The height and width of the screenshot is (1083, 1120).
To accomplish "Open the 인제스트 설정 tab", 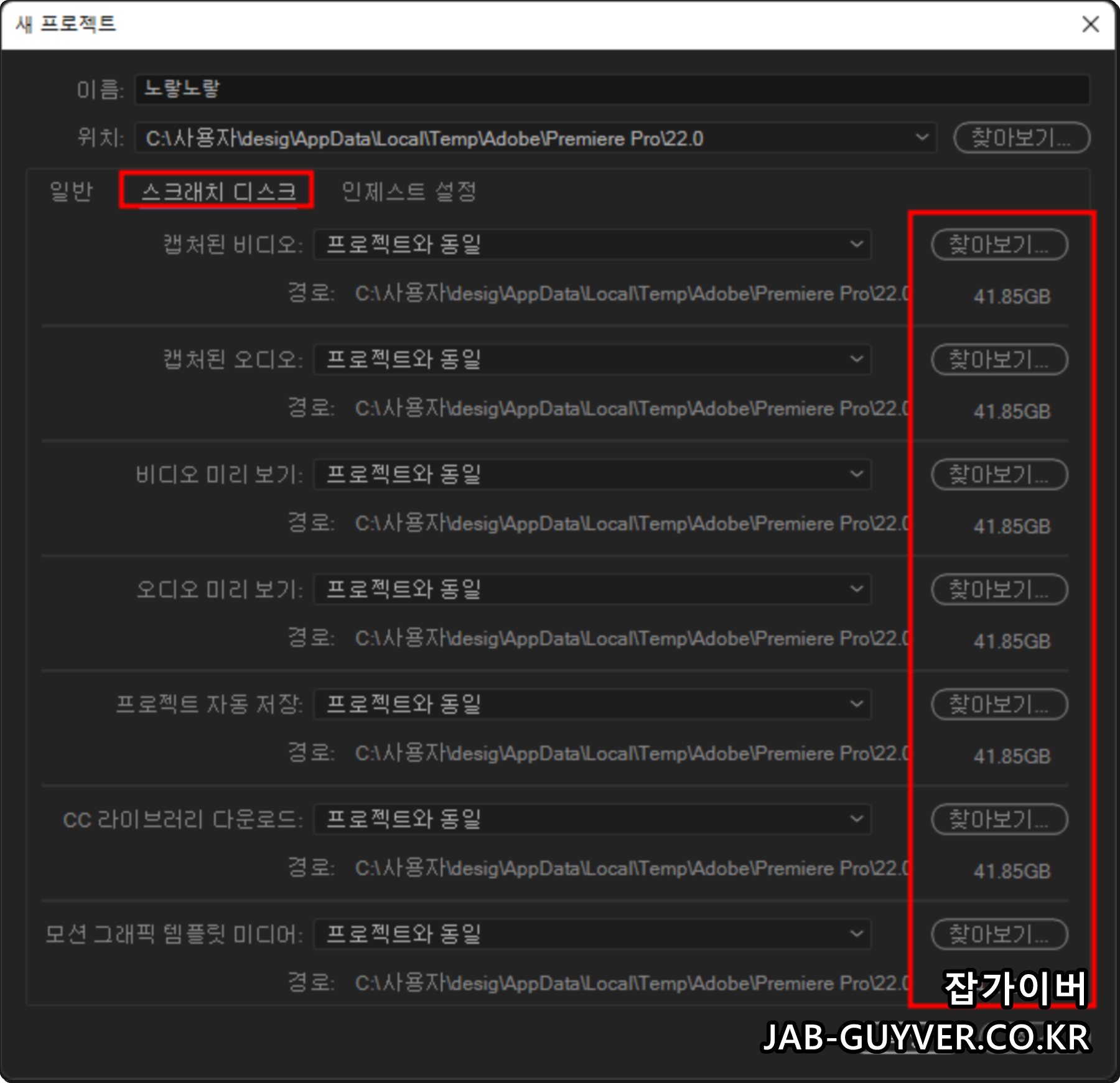I will [x=409, y=192].
